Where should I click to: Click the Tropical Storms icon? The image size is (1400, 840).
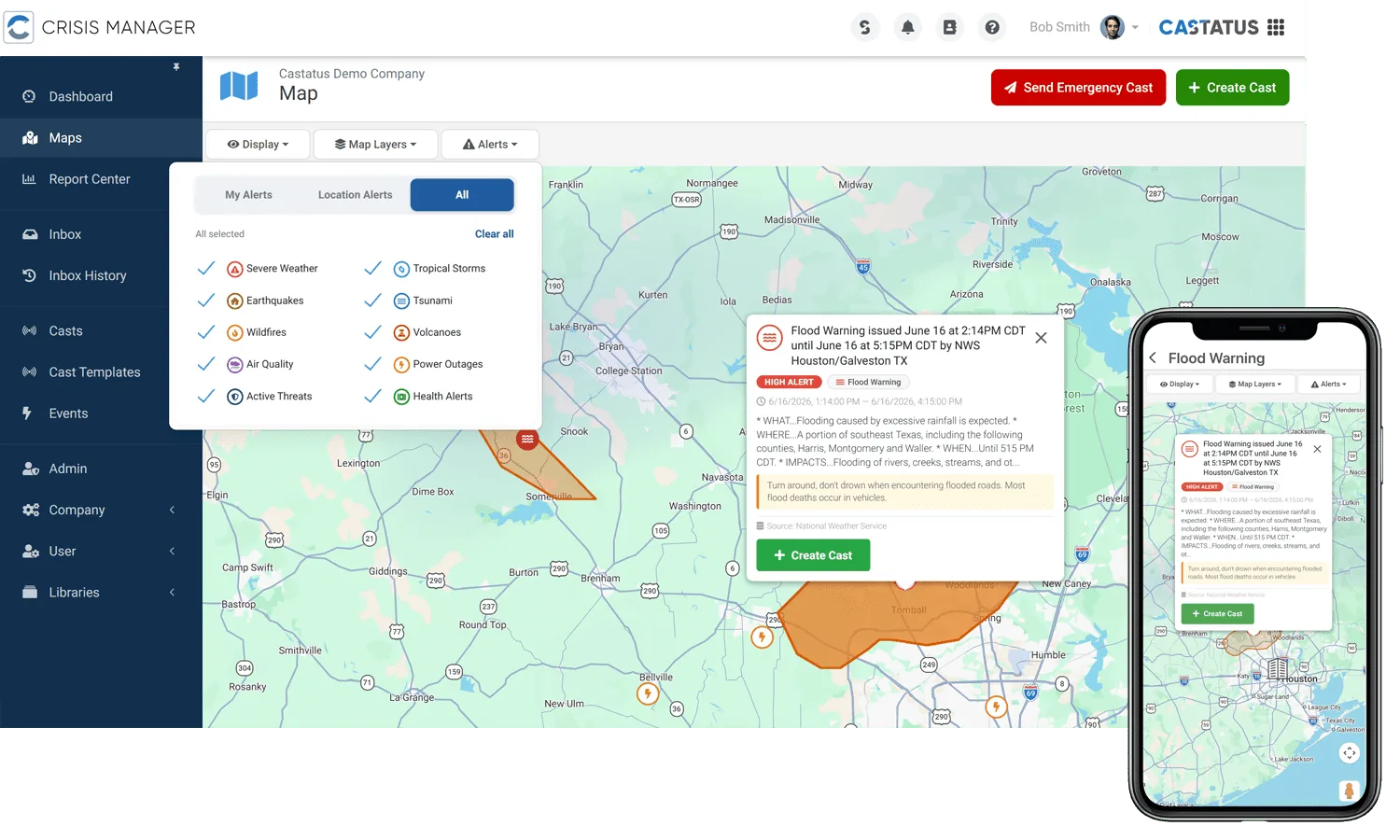click(x=401, y=269)
